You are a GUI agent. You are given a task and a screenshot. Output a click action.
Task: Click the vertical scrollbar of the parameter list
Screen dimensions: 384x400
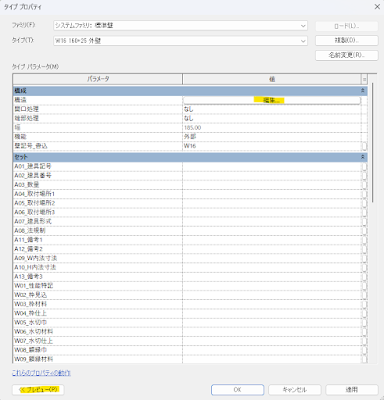tap(373, 142)
